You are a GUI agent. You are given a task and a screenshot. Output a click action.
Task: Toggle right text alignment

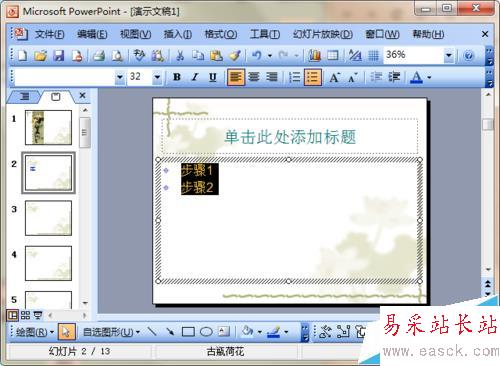(x=272, y=77)
